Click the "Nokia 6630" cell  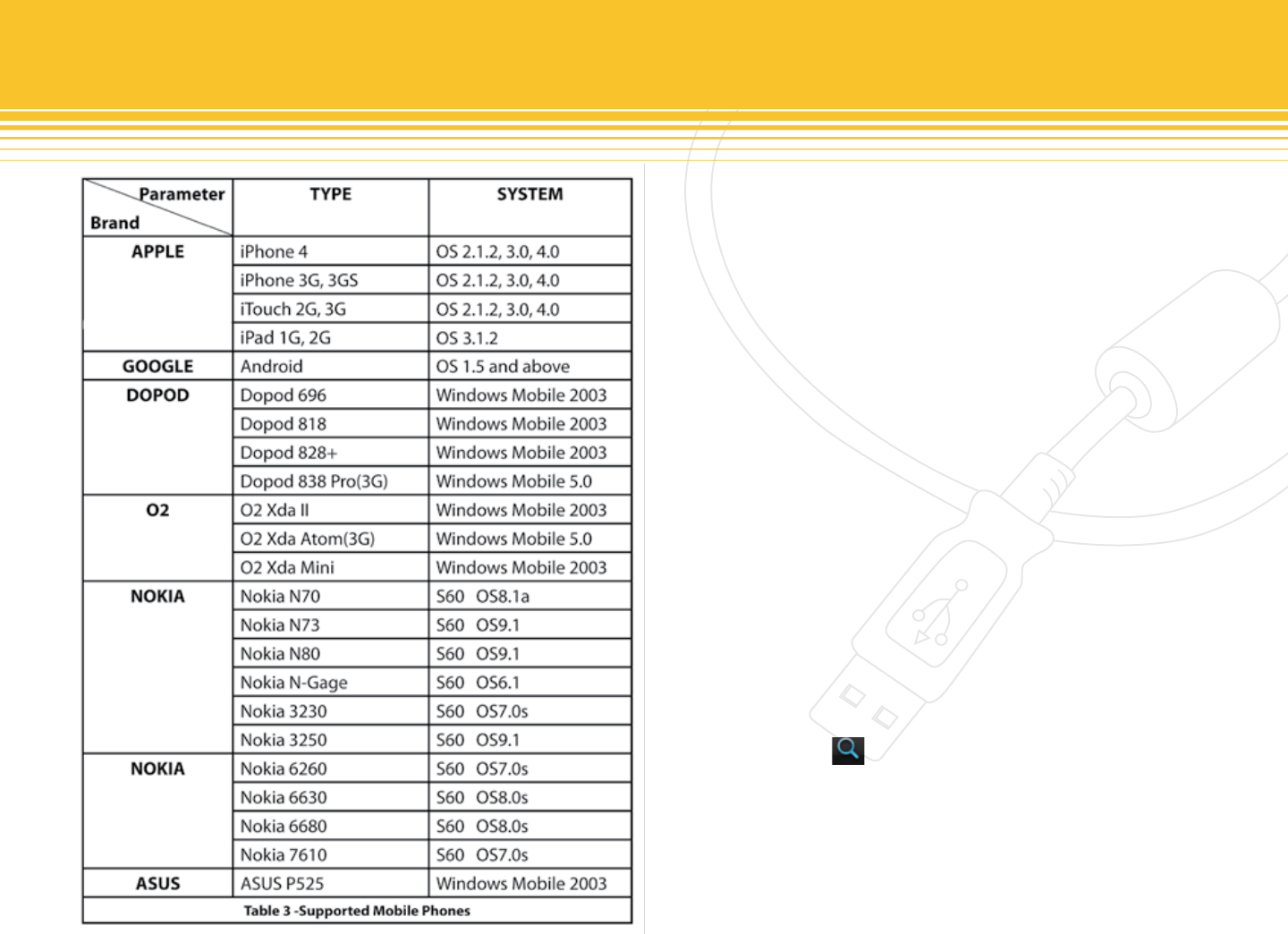click(x=331, y=797)
